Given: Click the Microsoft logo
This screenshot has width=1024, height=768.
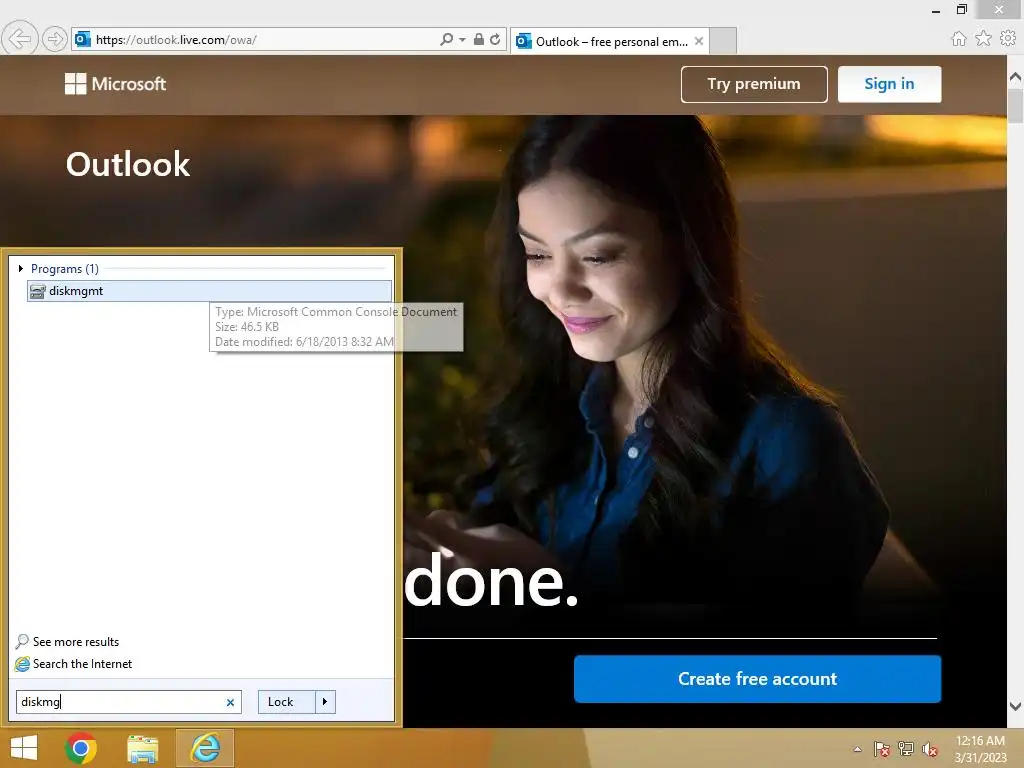Looking at the screenshot, I should [116, 84].
